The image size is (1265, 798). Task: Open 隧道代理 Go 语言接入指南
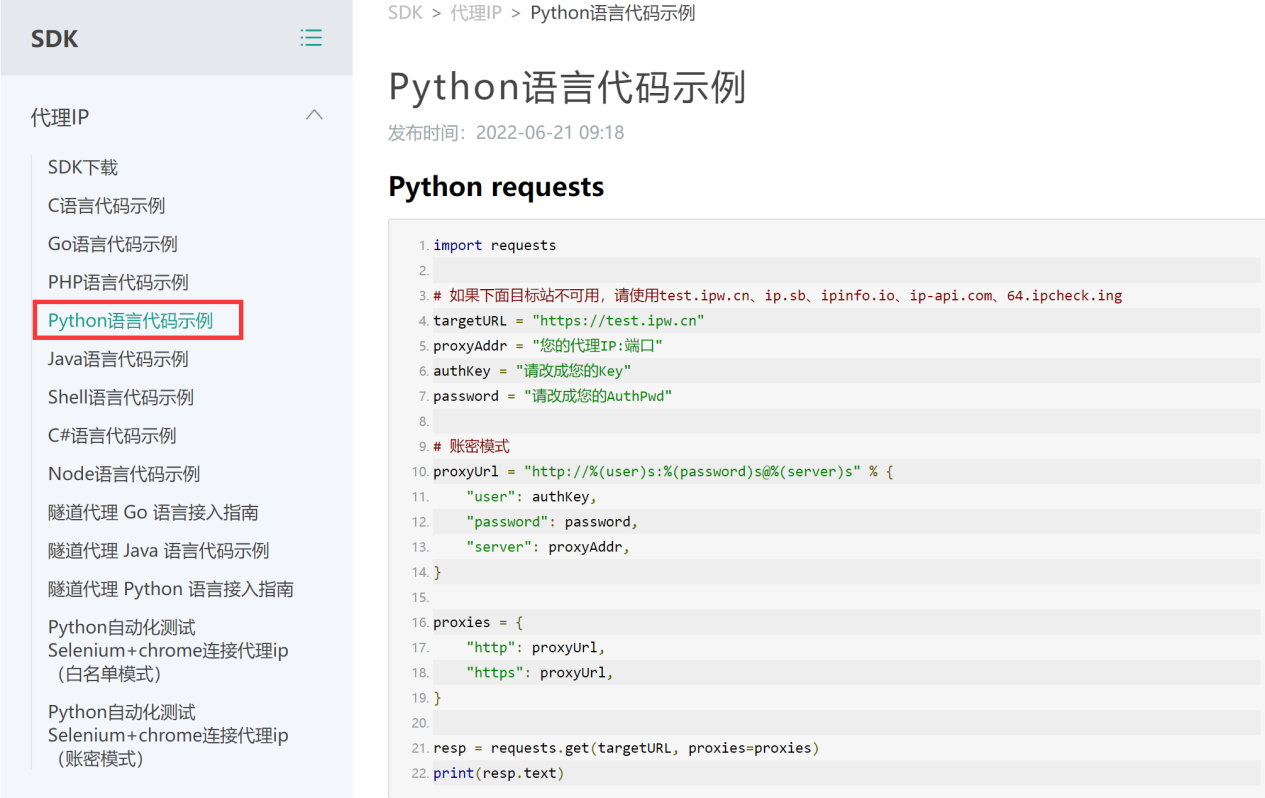click(153, 512)
